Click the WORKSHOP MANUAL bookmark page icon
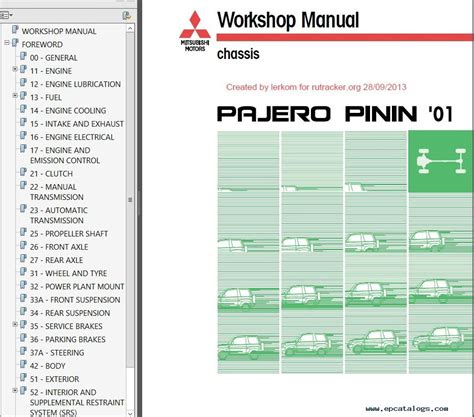The image size is (474, 417). tap(15, 30)
